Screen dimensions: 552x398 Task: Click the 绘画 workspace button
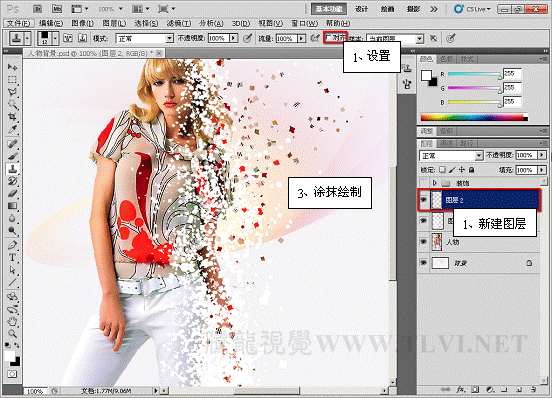[x=387, y=9]
